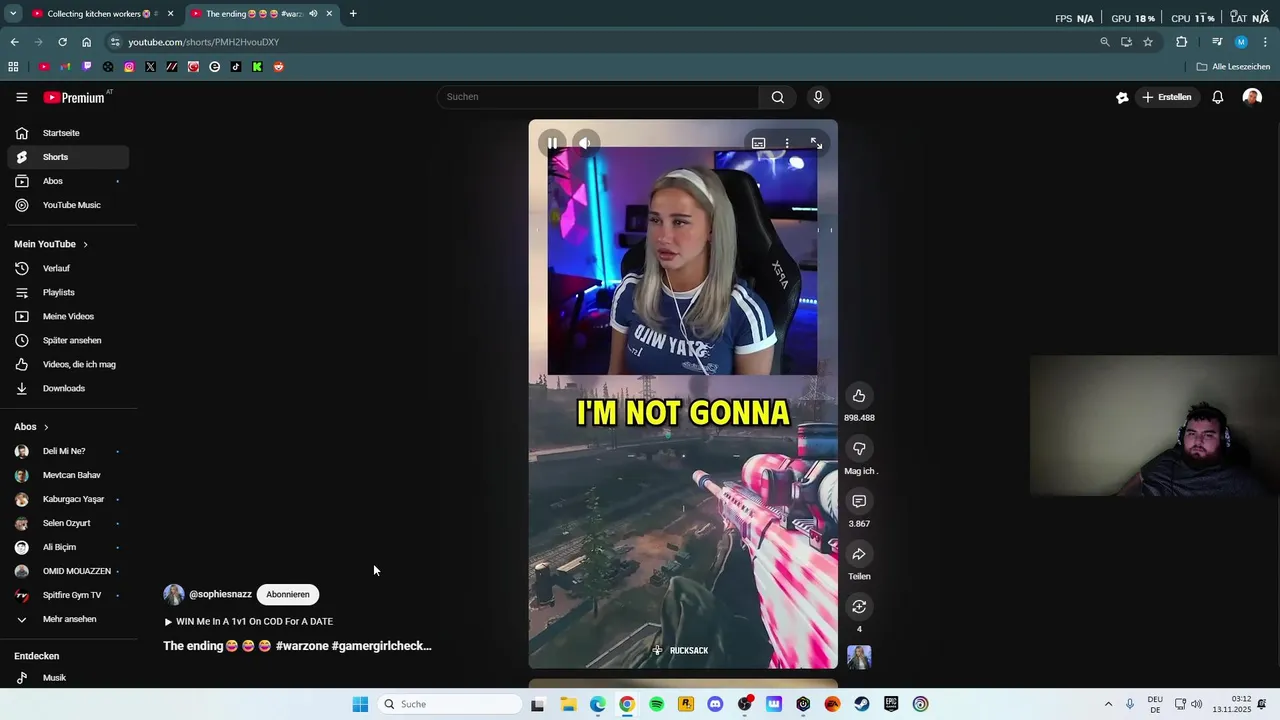Open Steam from the taskbar
The image size is (1280, 720).
tap(862, 704)
